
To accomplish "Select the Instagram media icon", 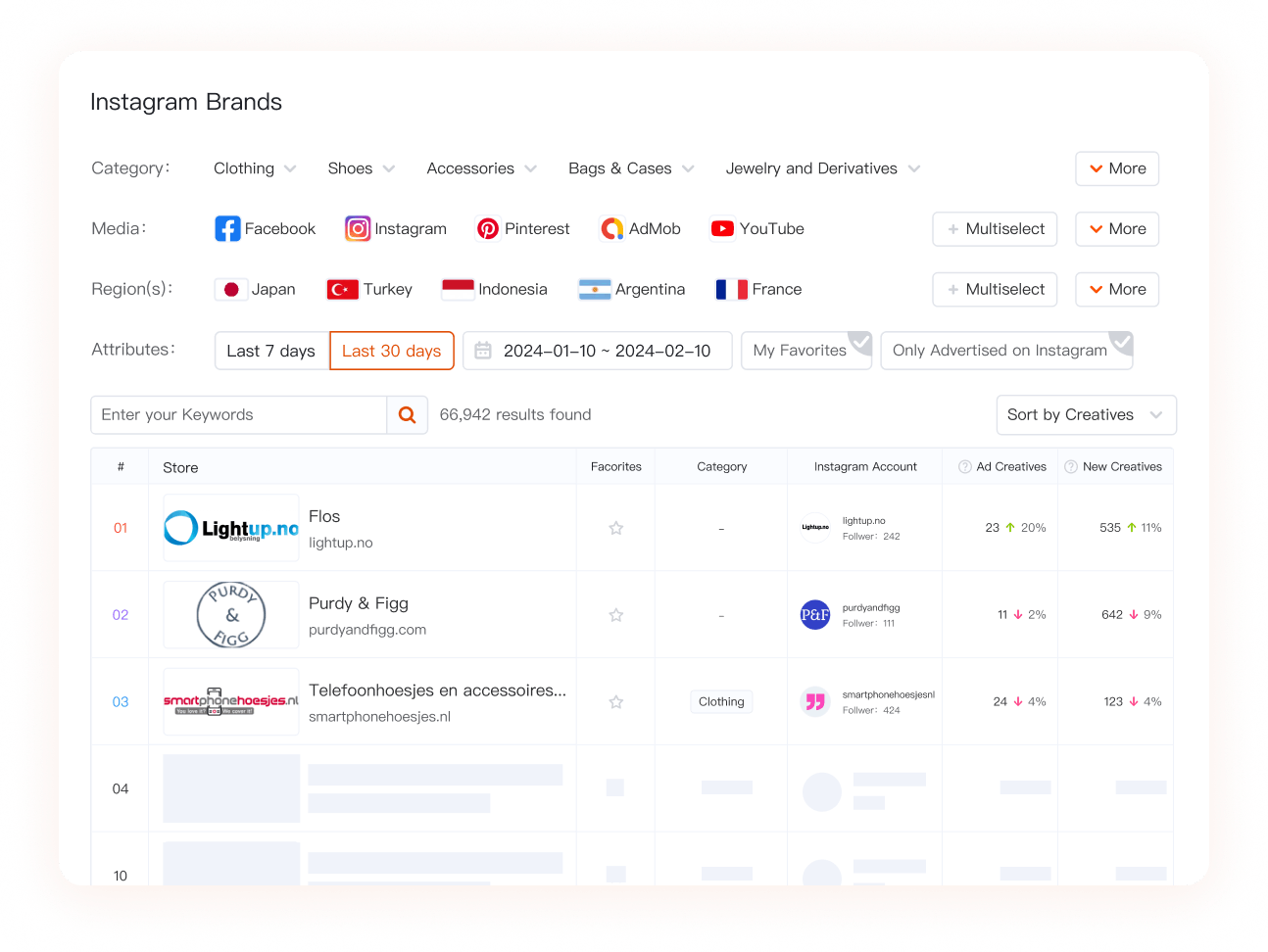I will 358,229.
